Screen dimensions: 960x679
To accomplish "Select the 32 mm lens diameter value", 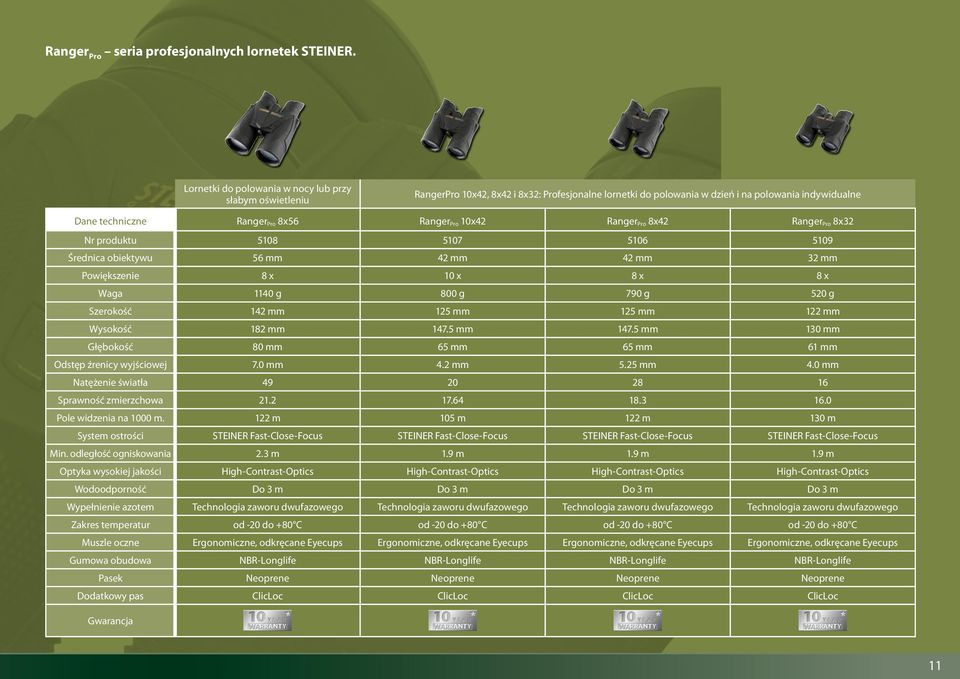I will click(x=822, y=258).
